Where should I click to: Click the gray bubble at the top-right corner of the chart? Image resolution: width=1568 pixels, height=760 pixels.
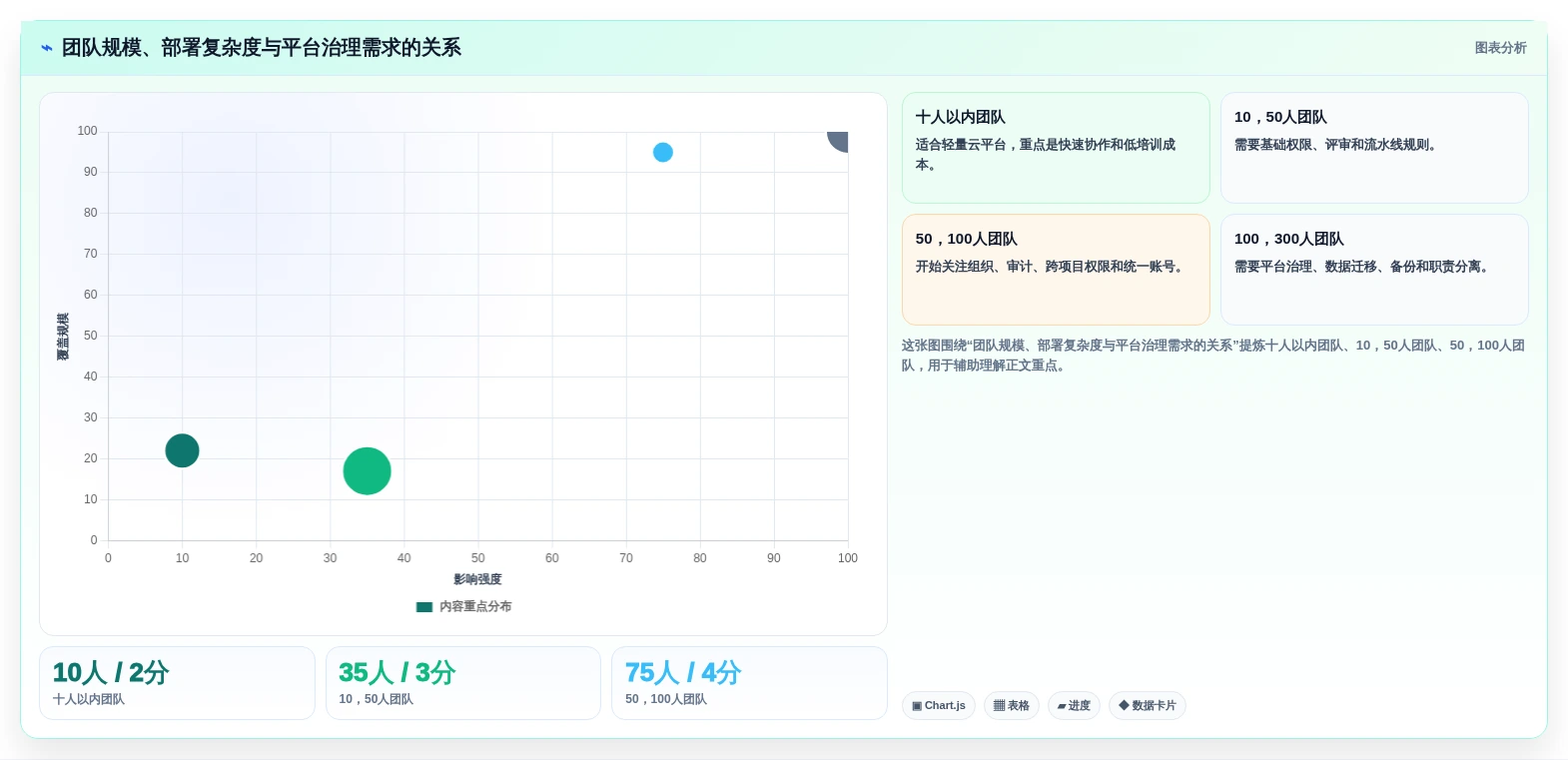click(839, 140)
